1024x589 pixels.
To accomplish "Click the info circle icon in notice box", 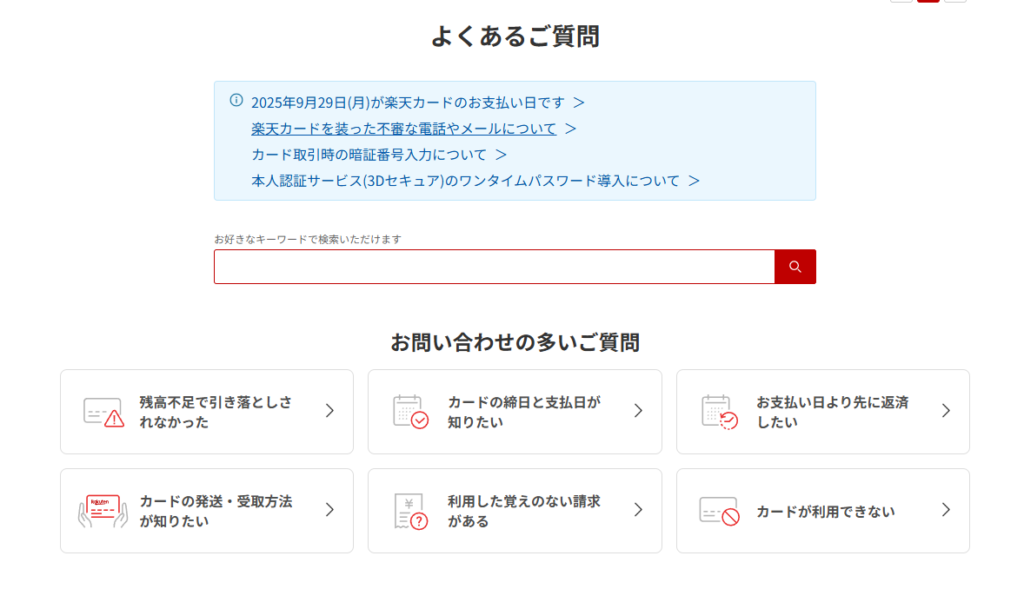I will [237, 100].
